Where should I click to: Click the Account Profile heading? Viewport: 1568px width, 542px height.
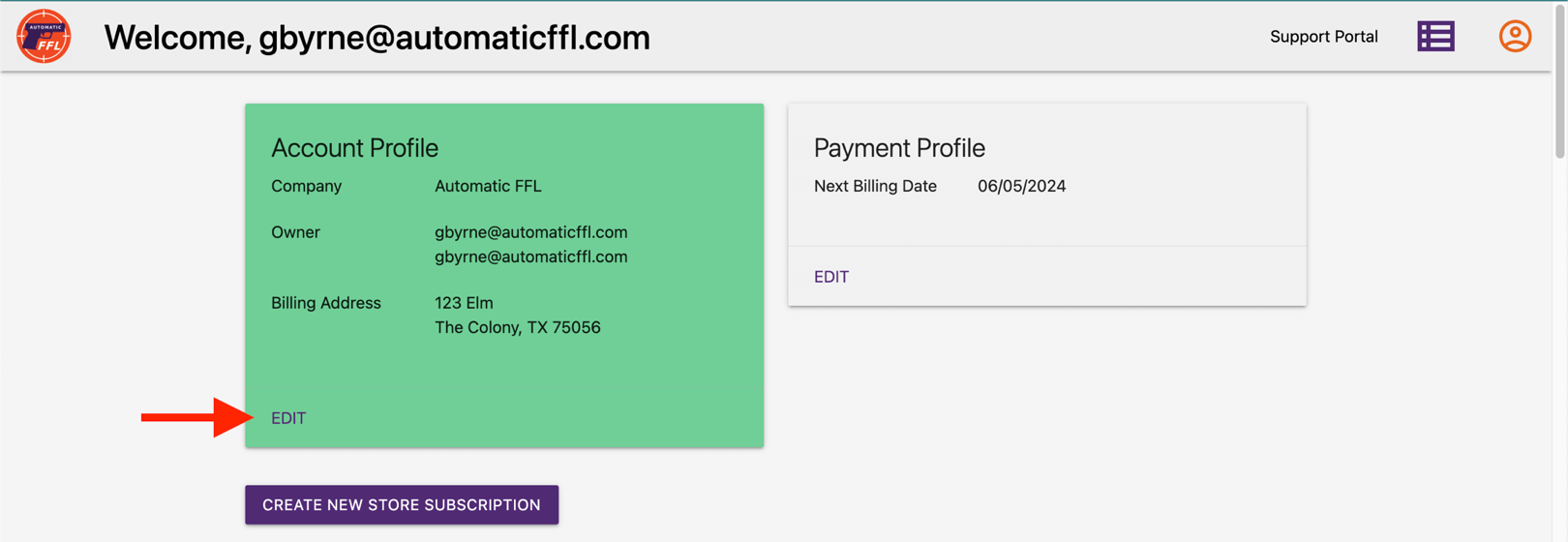tap(354, 148)
